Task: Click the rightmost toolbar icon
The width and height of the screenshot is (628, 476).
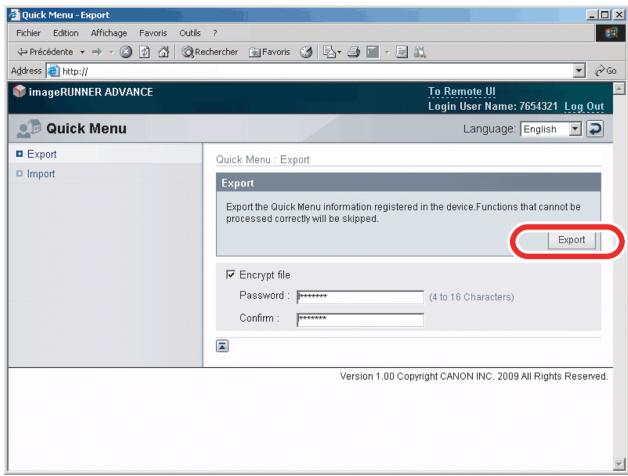Action: click(420, 52)
